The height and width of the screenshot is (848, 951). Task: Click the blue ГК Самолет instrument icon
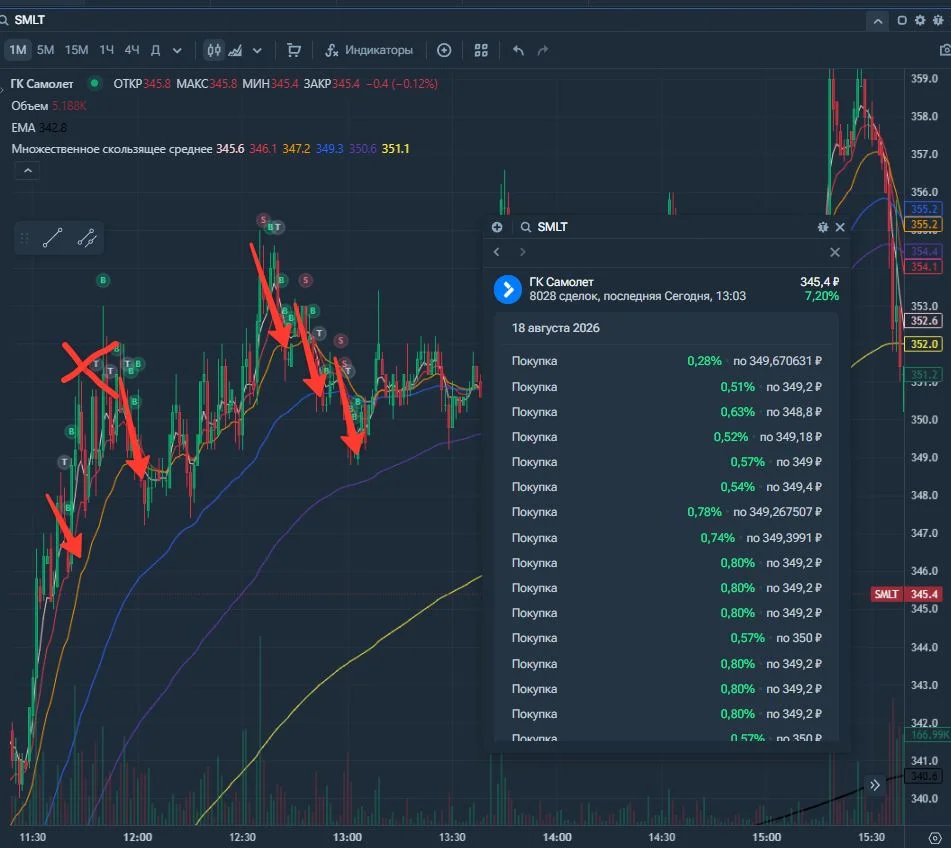coord(508,289)
